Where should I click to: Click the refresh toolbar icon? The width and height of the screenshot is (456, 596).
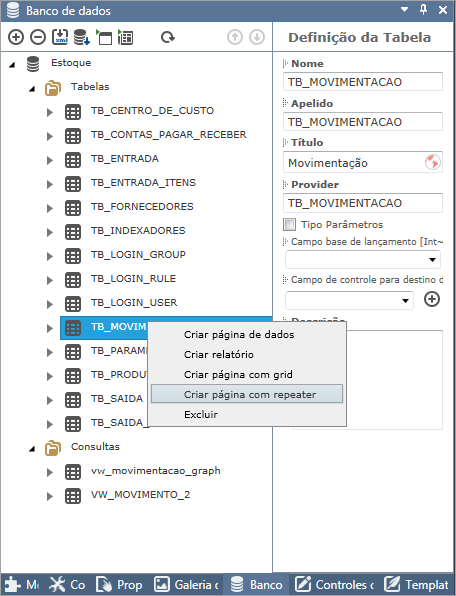click(168, 37)
